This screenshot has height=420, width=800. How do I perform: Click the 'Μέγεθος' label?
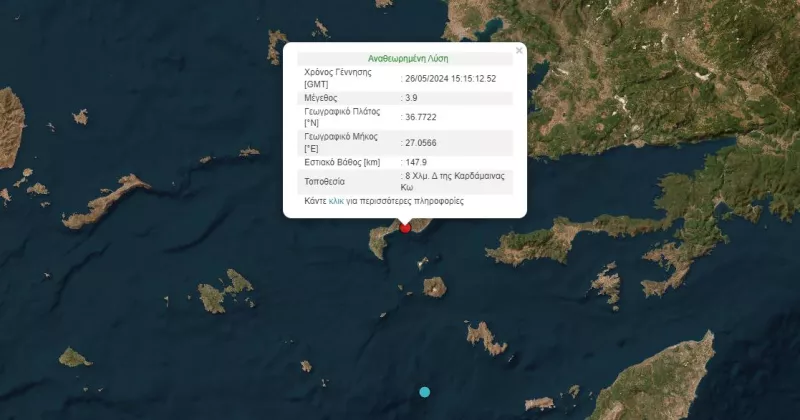[321, 98]
